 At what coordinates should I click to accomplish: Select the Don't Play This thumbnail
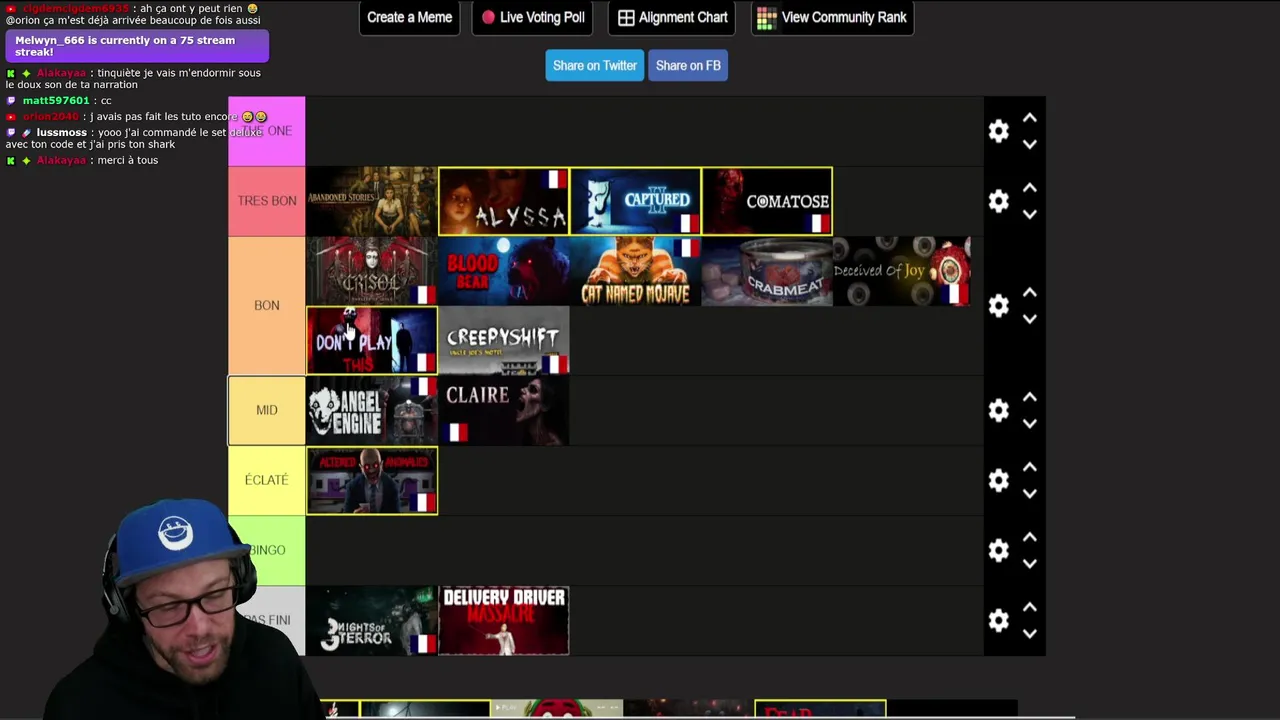[x=372, y=341]
